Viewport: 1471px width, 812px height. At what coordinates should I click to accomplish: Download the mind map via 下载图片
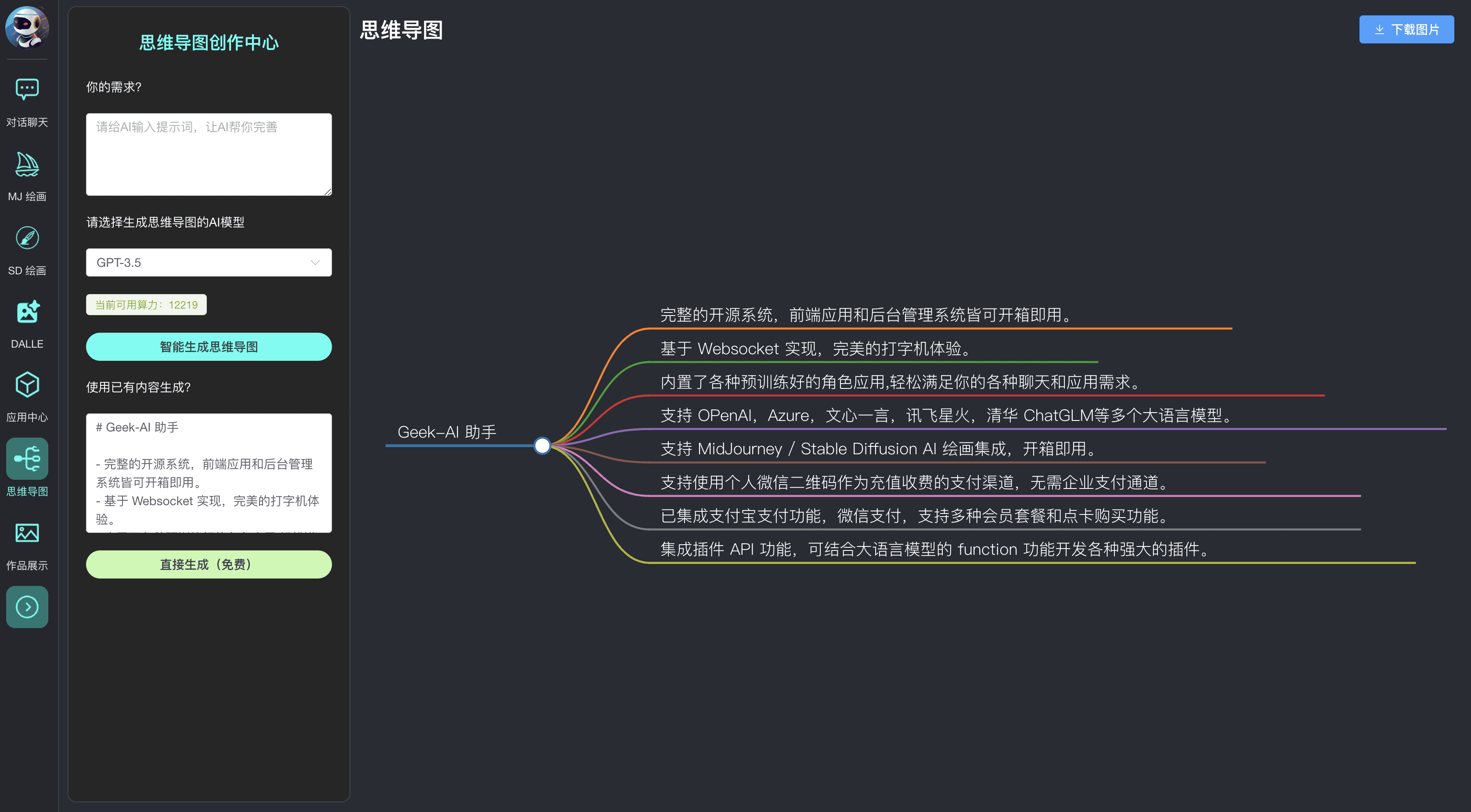(1406, 29)
